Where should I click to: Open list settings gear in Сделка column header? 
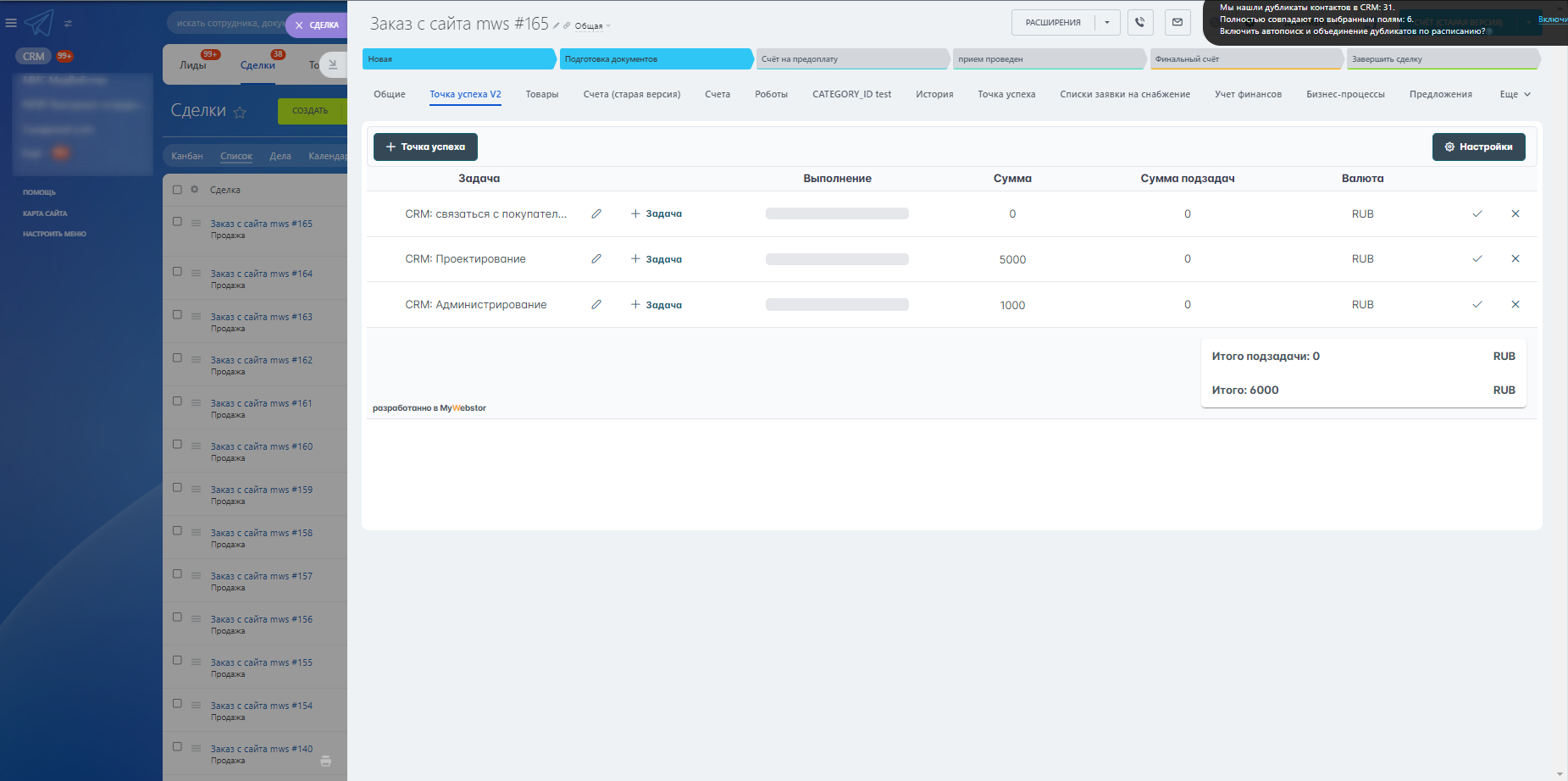pos(195,190)
